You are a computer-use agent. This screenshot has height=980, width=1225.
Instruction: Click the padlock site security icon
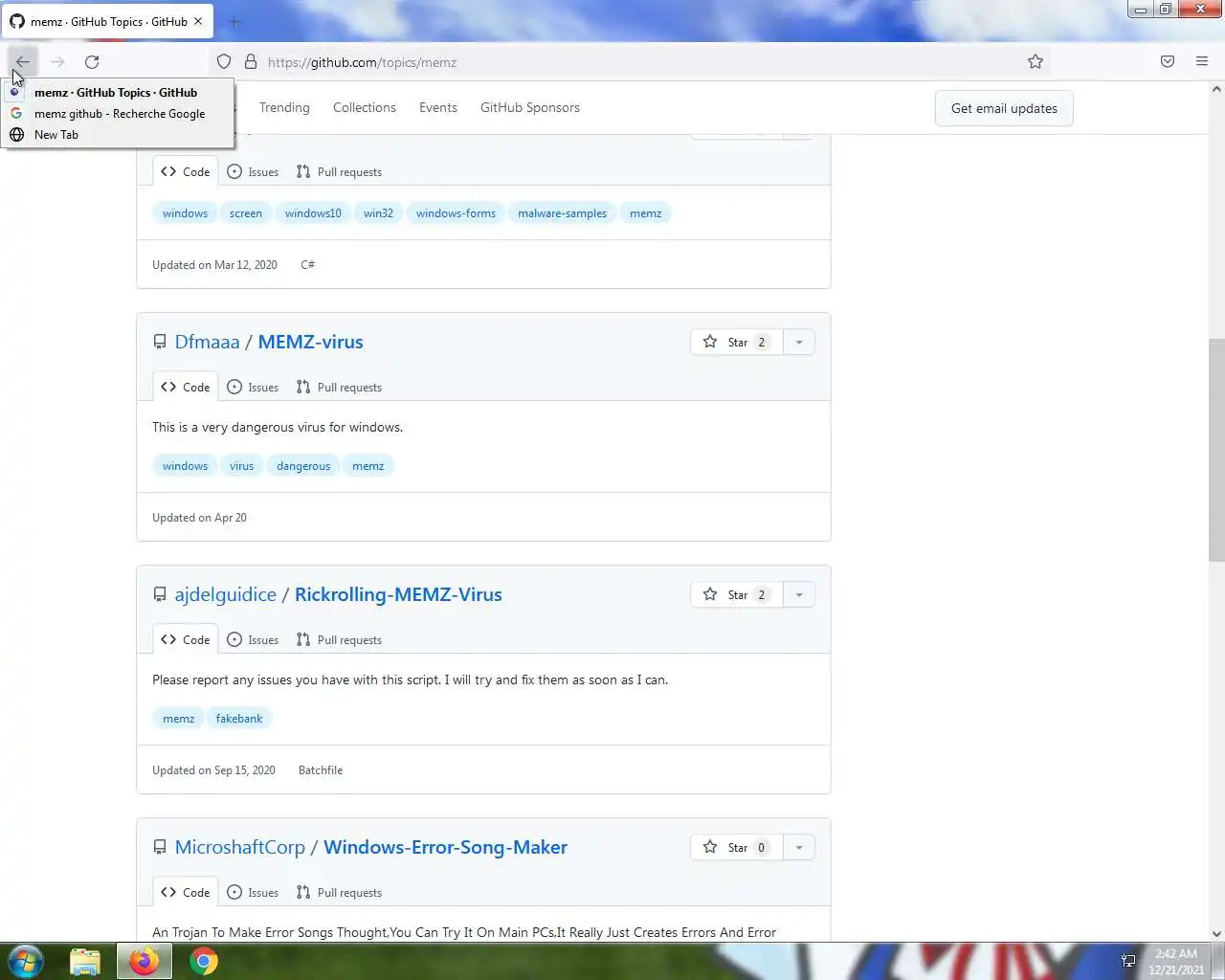point(251,62)
